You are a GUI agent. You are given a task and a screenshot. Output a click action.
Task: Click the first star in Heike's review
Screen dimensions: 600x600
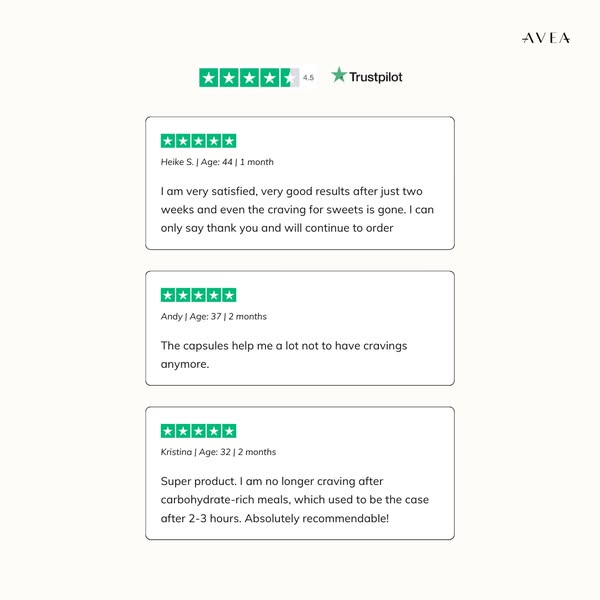tap(168, 141)
